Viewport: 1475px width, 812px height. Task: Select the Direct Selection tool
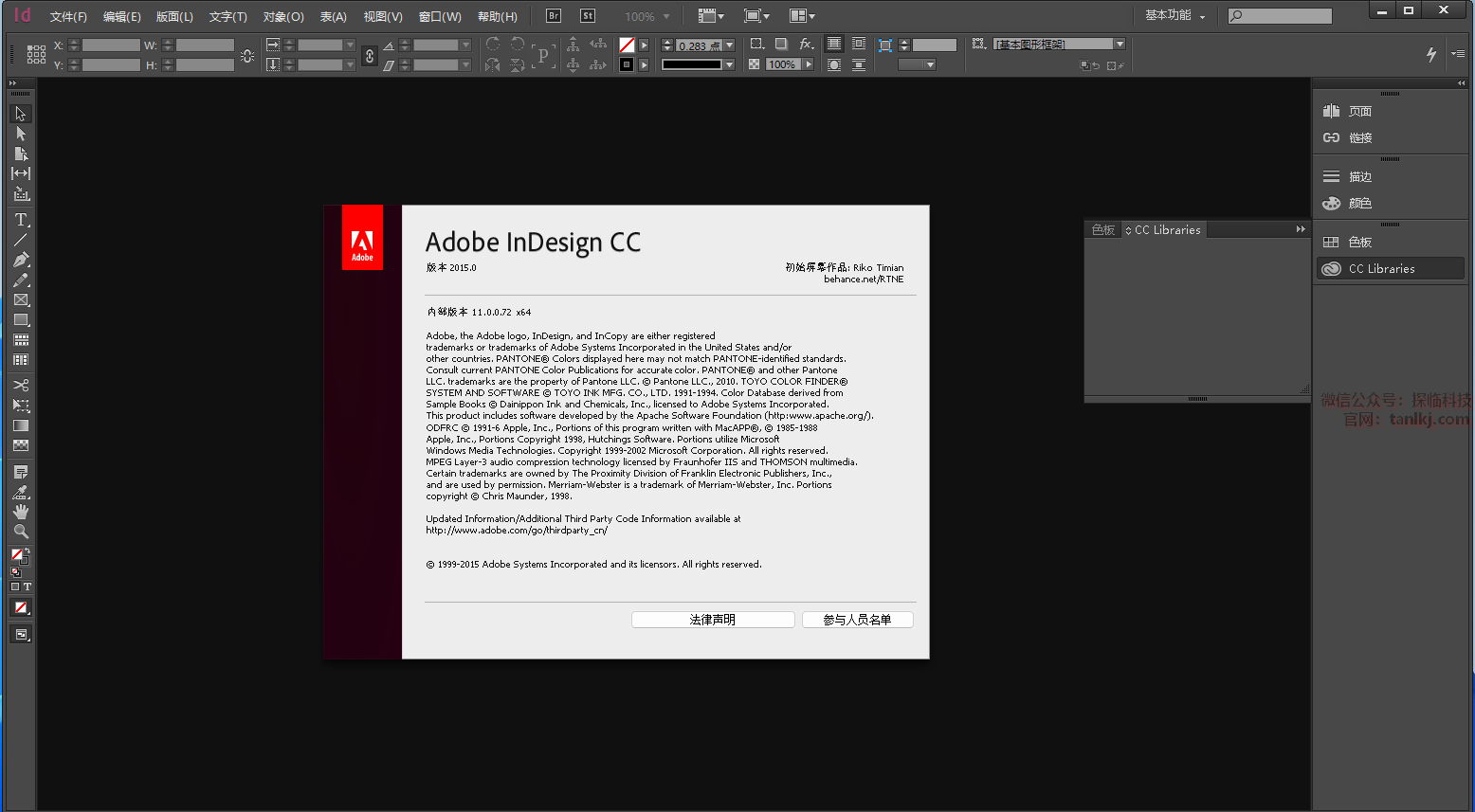[21, 134]
